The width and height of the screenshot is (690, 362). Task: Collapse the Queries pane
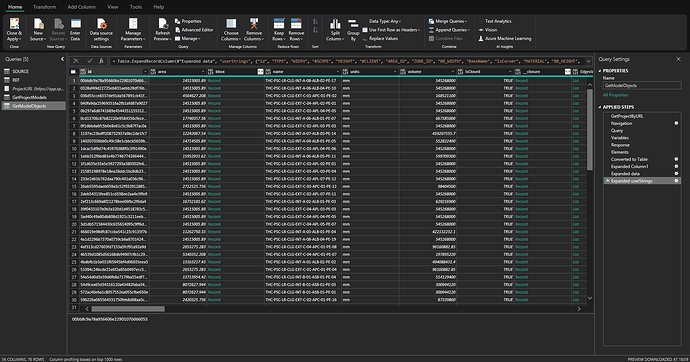62,59
